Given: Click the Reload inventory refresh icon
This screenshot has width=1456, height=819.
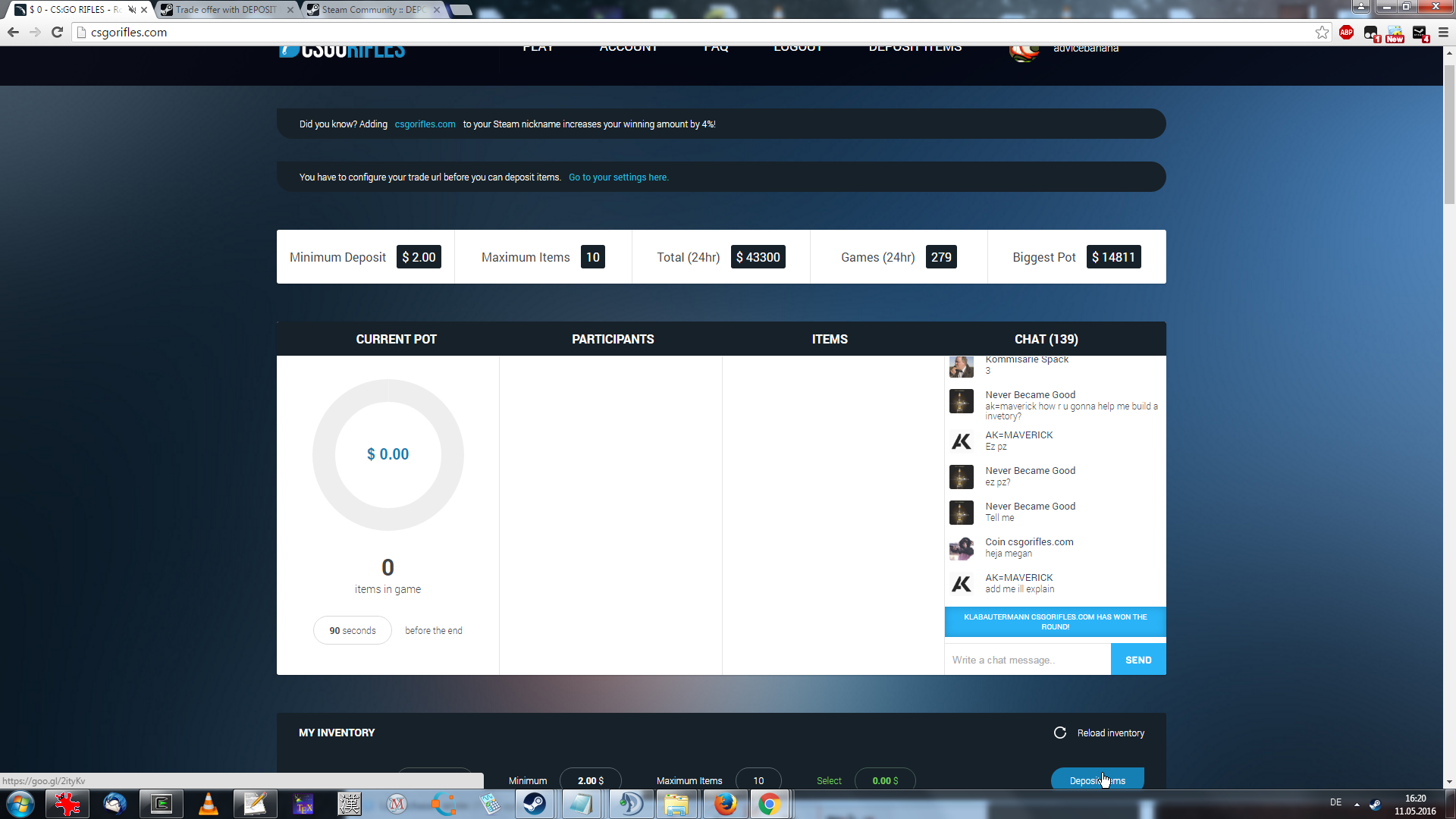Looking at the screenshot, I should tap(1060, 733).
